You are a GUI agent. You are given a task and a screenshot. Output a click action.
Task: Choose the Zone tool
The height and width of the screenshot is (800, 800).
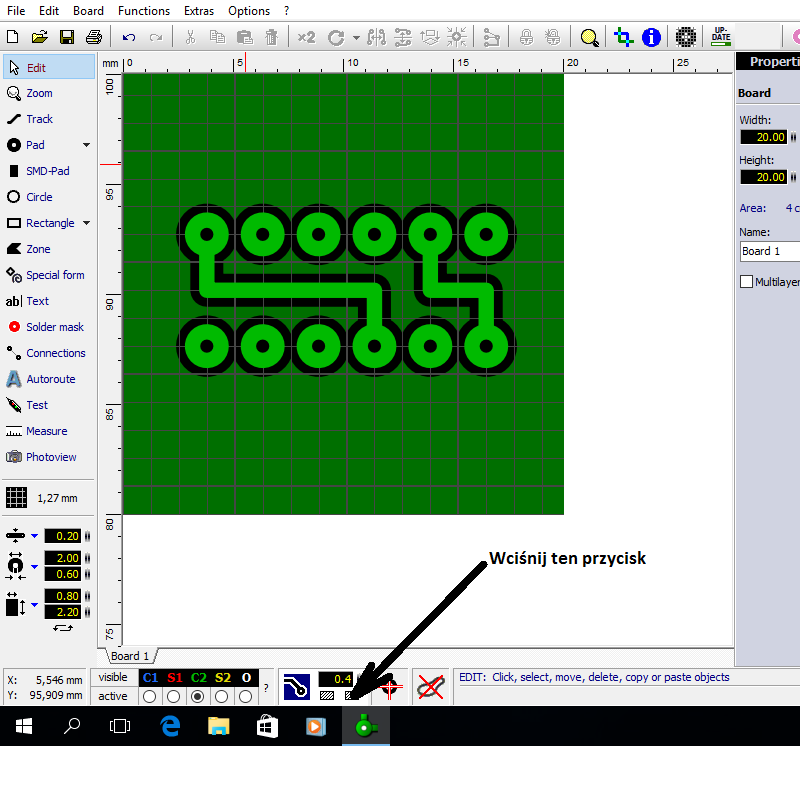coord(38,249)
